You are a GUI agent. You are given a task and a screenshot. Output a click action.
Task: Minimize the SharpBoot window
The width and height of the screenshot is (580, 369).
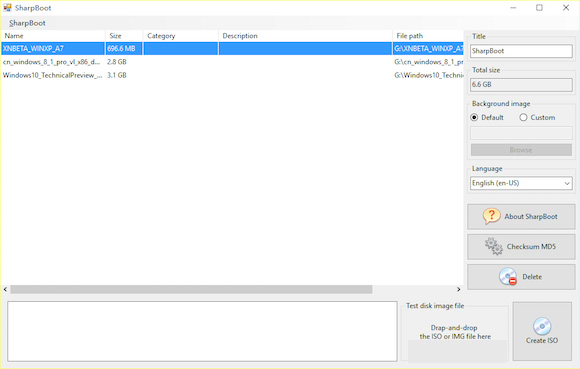click(x=513, y=7)
